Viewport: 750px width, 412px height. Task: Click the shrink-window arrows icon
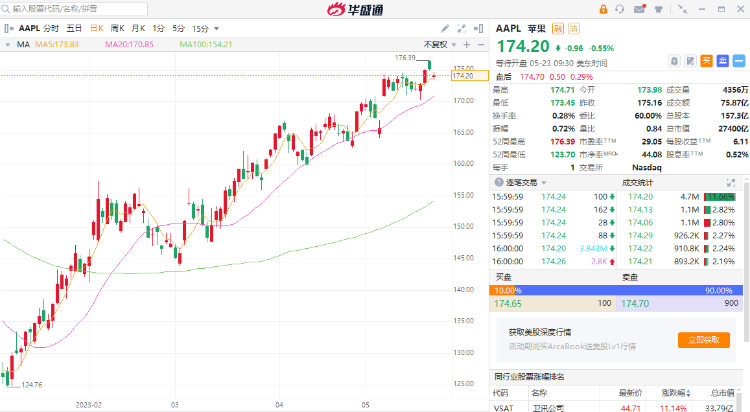tap(683, 9)
